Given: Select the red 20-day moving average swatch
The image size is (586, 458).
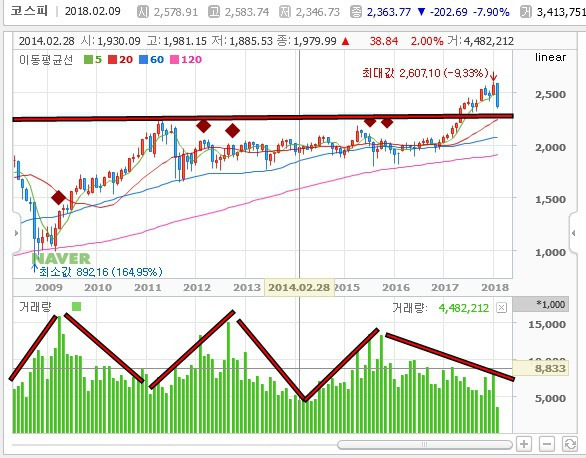Looking at the screenshot, I should pyautogui.click(x=112, y=60).
